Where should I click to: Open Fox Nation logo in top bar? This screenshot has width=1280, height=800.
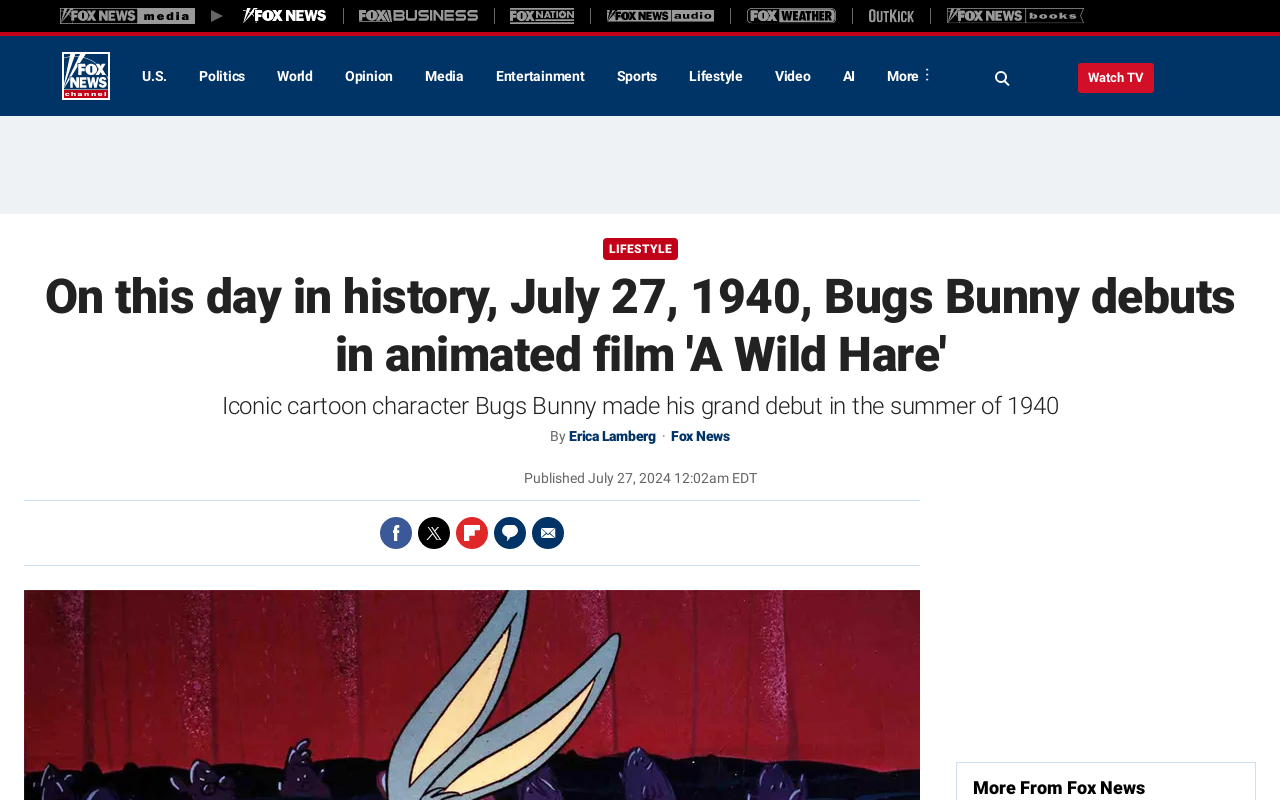tap(542, 16)
